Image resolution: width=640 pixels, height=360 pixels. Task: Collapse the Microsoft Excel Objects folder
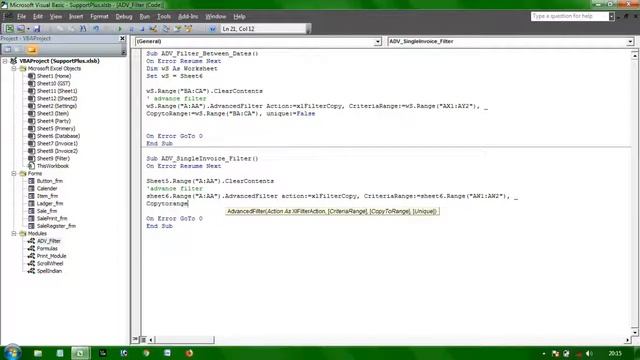coord(14,69)
